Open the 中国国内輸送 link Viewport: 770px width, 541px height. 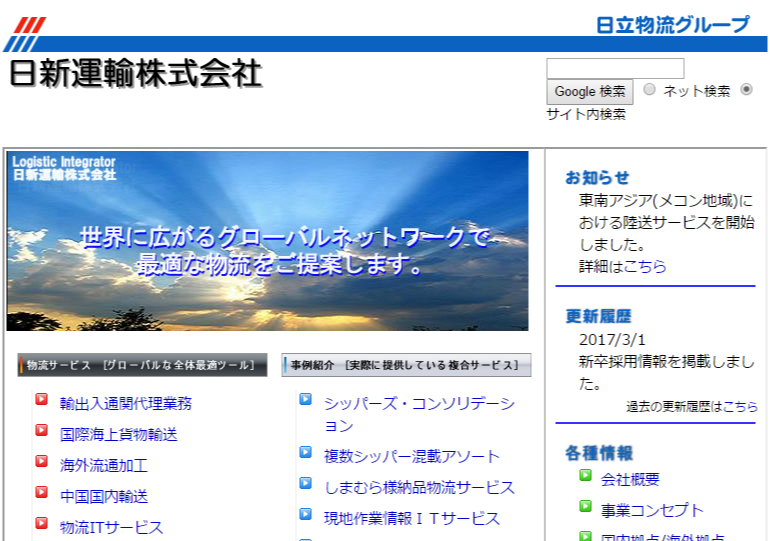tap(104, 496)
